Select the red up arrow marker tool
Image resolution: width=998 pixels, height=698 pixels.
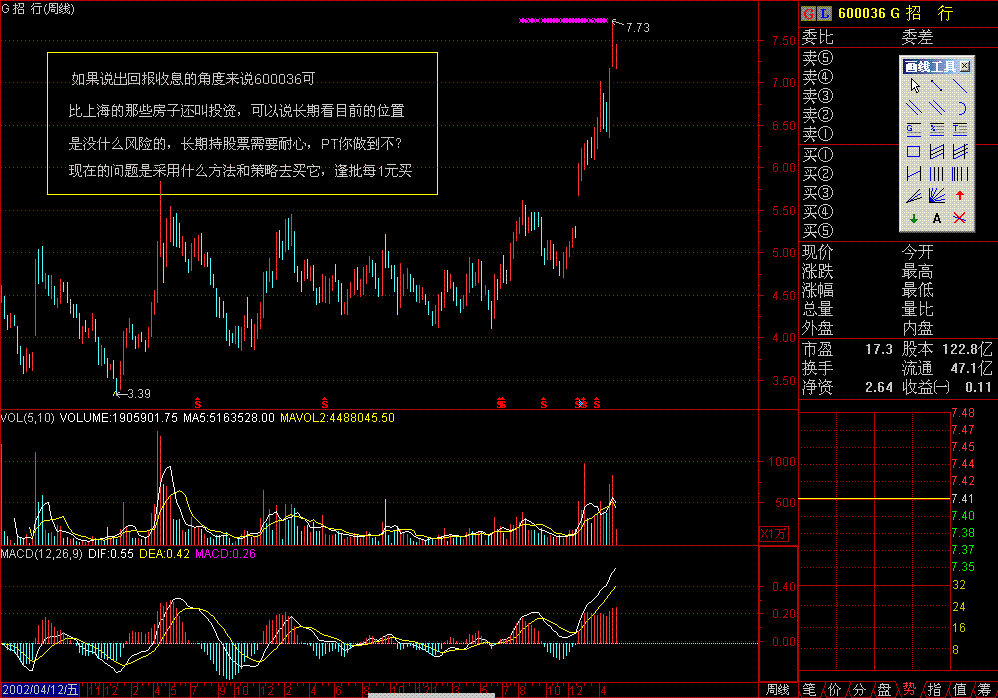click(x=960, y=196)
